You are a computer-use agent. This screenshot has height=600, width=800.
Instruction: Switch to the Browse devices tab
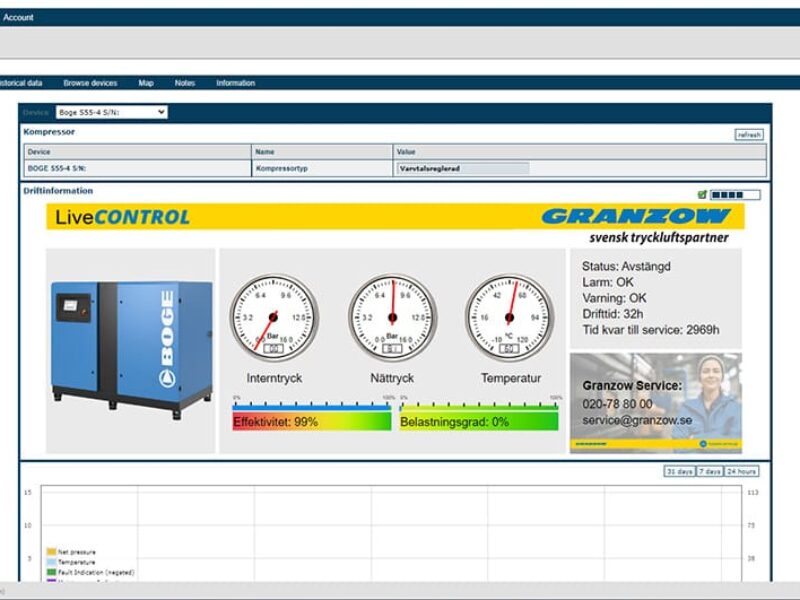(x=90, y=83)
